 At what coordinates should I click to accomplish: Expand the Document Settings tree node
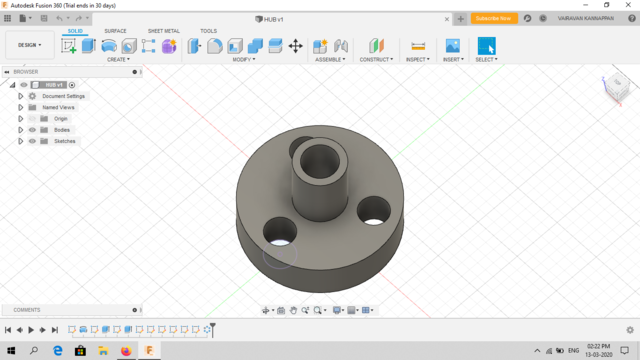click(20, 96)
